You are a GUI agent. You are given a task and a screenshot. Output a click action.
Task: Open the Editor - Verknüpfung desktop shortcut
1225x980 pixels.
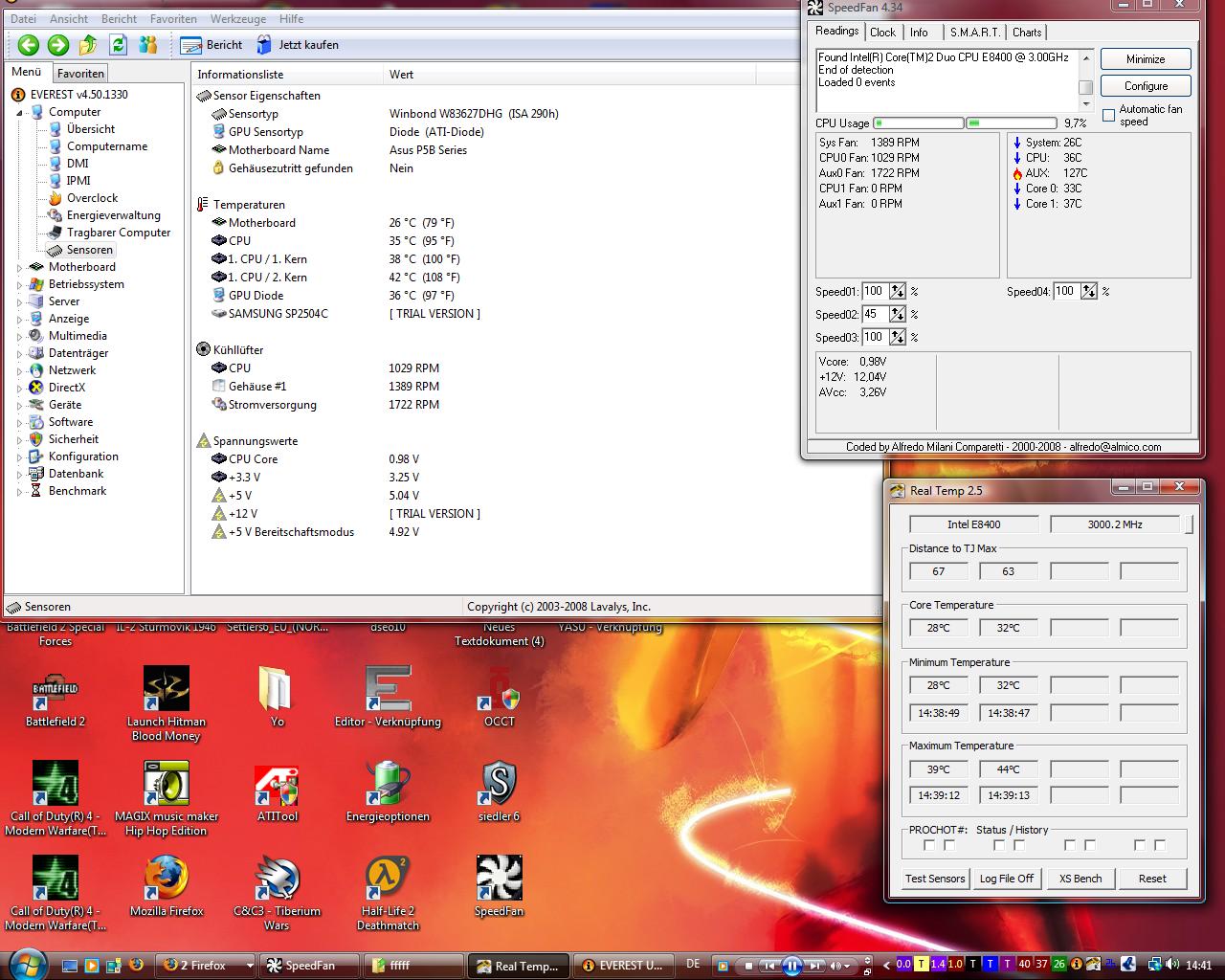point(388,699)
